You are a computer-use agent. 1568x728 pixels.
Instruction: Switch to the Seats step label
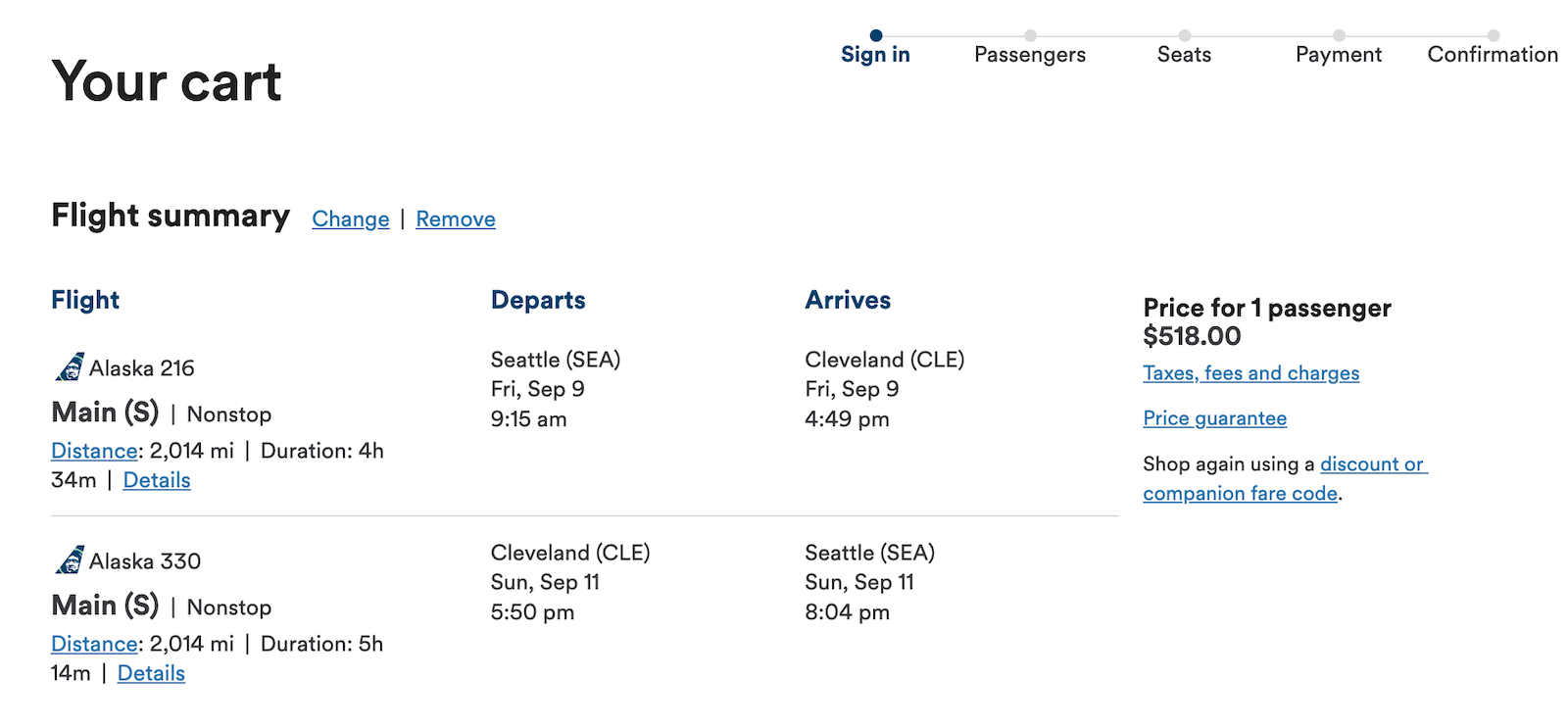[x=1184, y=55]
